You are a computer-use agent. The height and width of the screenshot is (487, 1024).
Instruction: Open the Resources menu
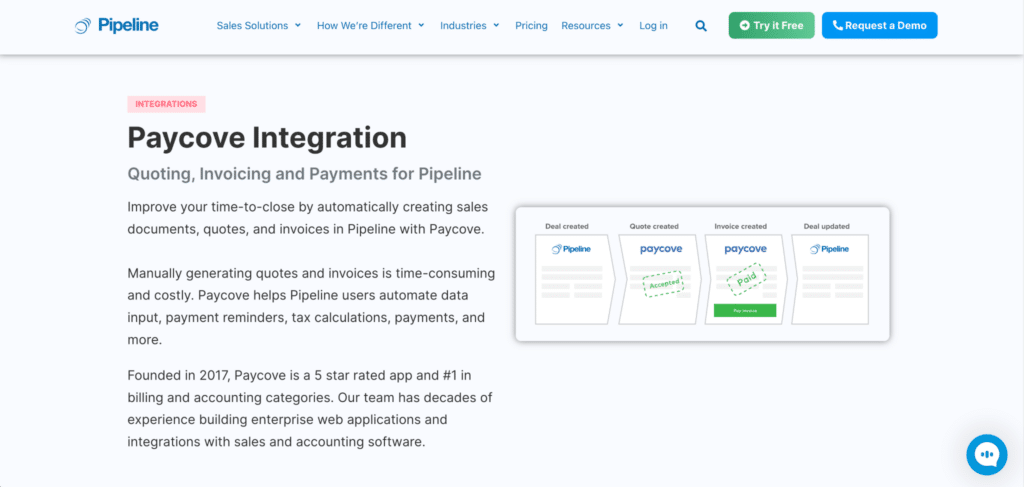(x=592, y=25)
